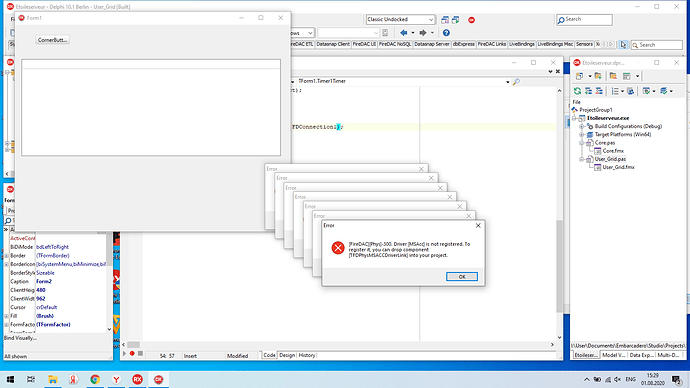The height and width of the screenshot is (388, 690).
Task: Click the Remove Project icon in Project Manager
Action: click(613, 76)
